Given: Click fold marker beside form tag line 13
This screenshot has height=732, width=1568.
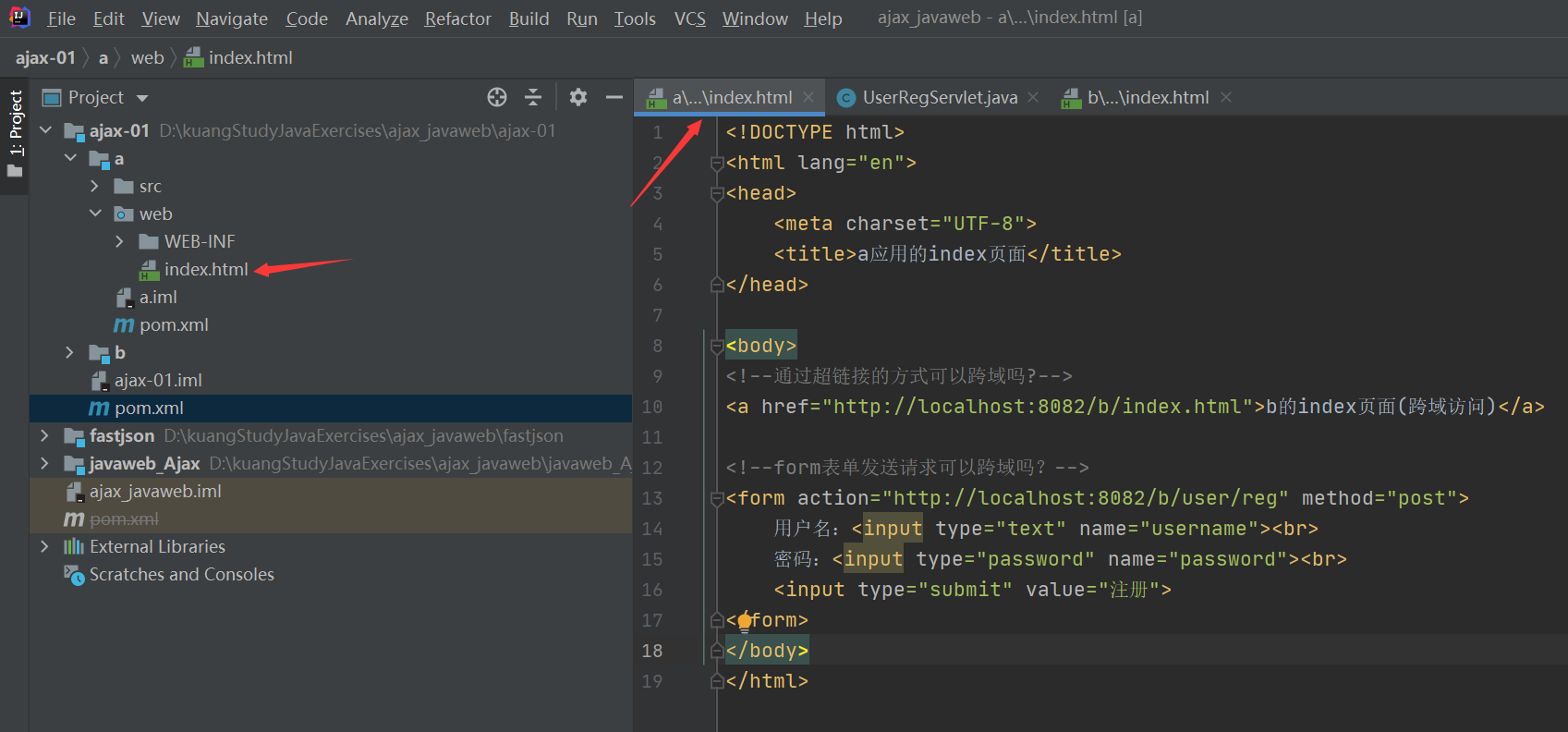Looking at the screenshot, I should pyautogui.click(x=716, y=498).
